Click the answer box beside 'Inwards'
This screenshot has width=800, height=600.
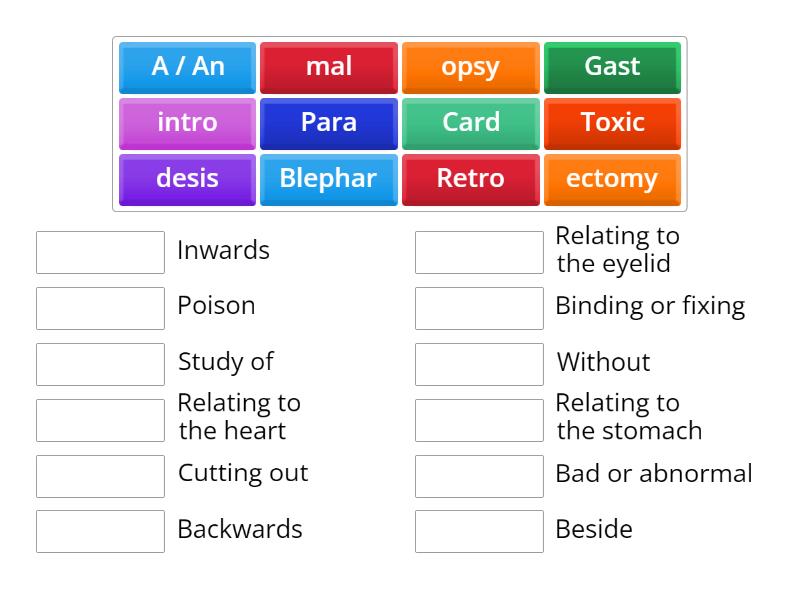tap(100, 252)
